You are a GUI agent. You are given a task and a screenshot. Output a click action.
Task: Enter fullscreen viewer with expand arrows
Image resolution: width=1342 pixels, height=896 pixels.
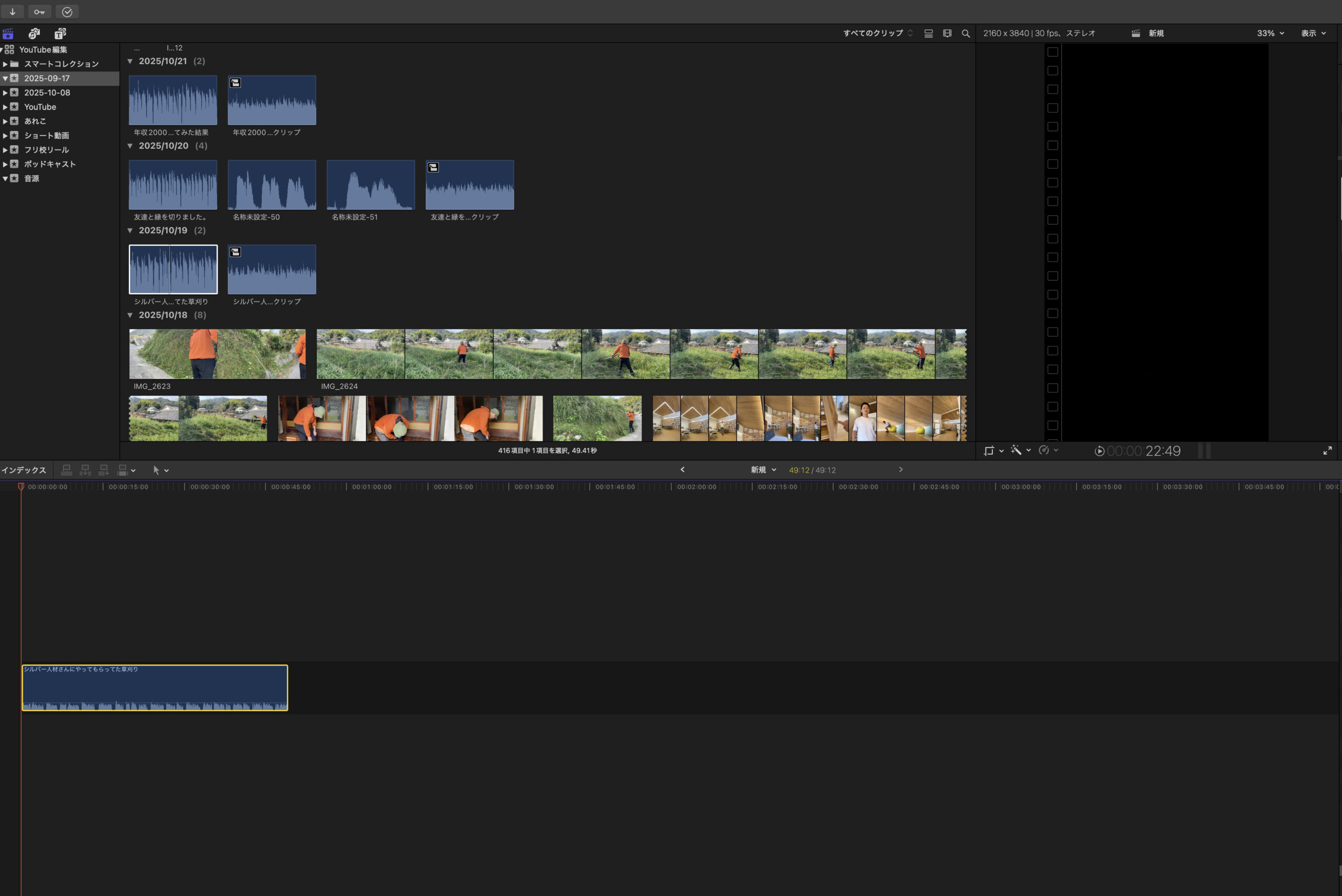pos(1327,450)
